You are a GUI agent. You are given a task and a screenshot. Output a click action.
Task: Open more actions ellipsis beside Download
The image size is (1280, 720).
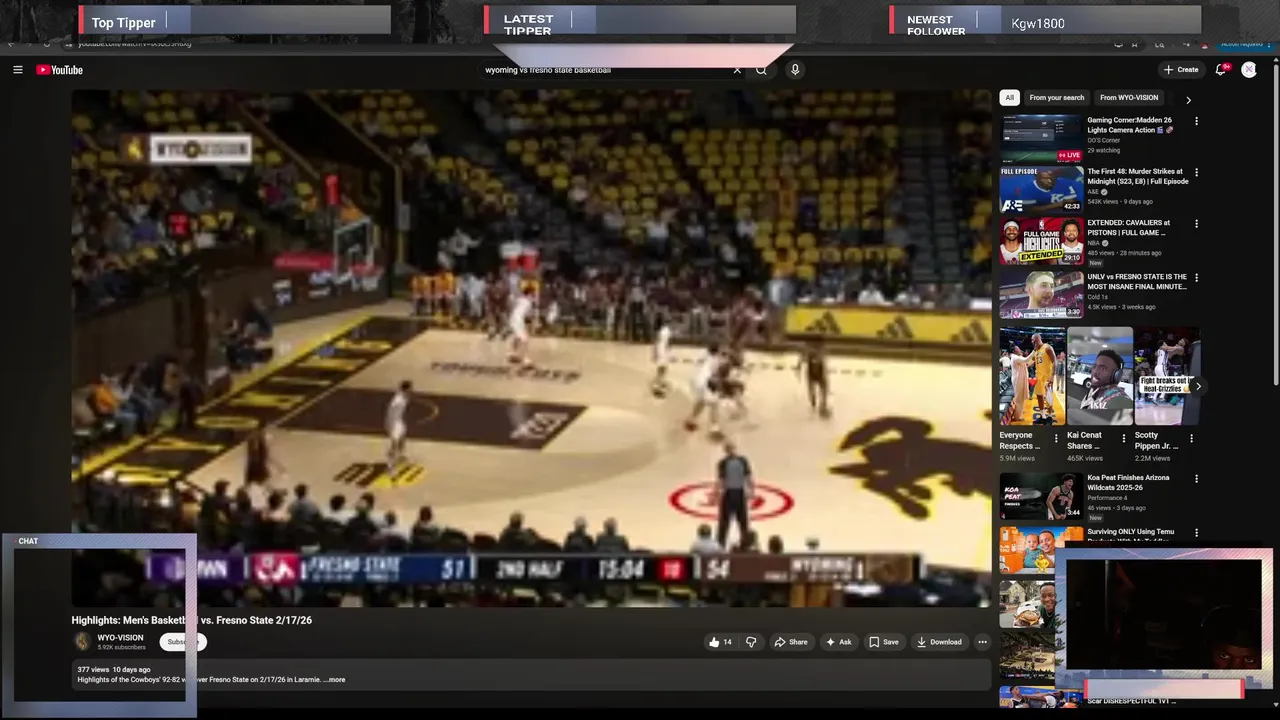[x=982, y=642]
